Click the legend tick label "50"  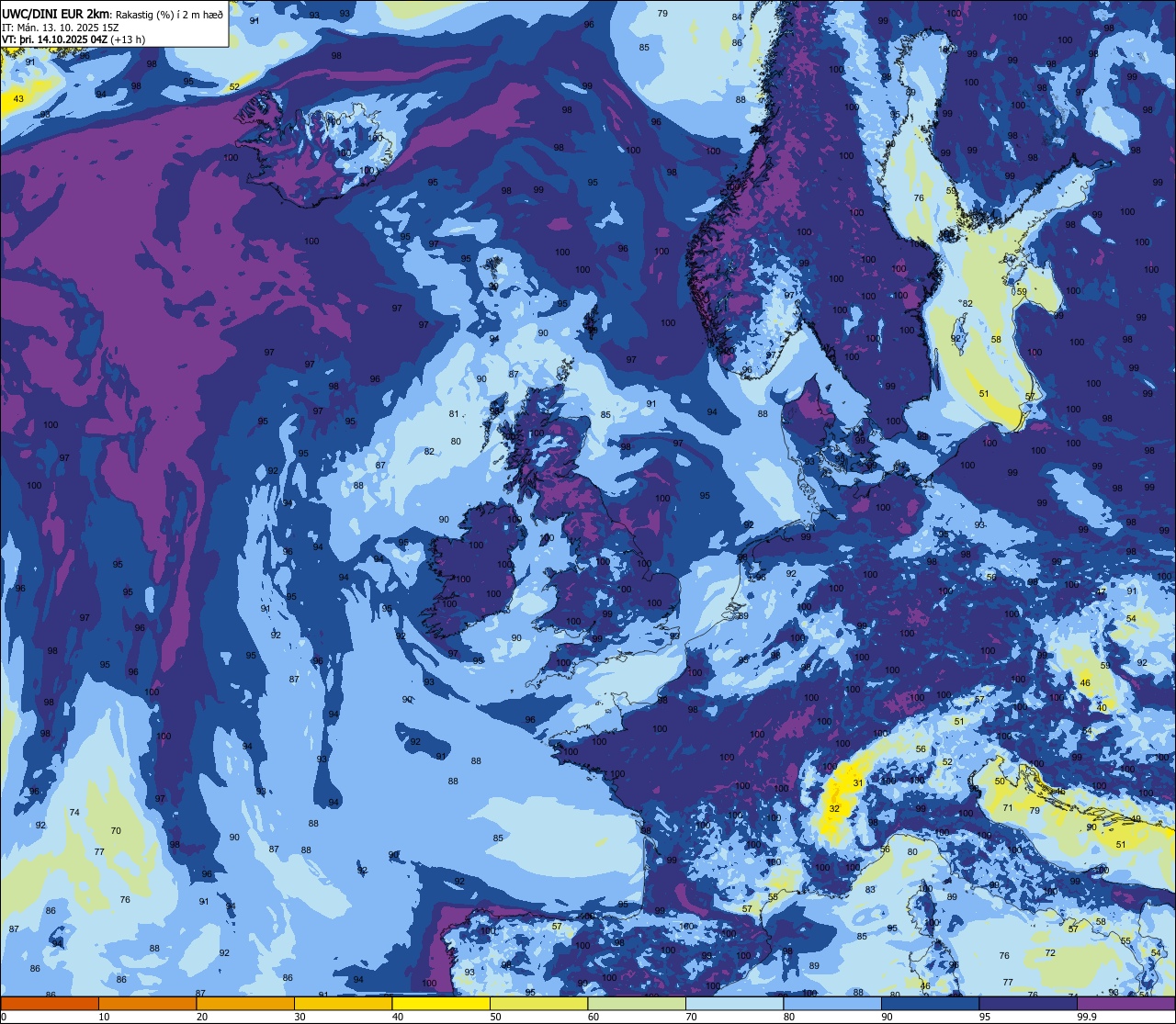495,1017
